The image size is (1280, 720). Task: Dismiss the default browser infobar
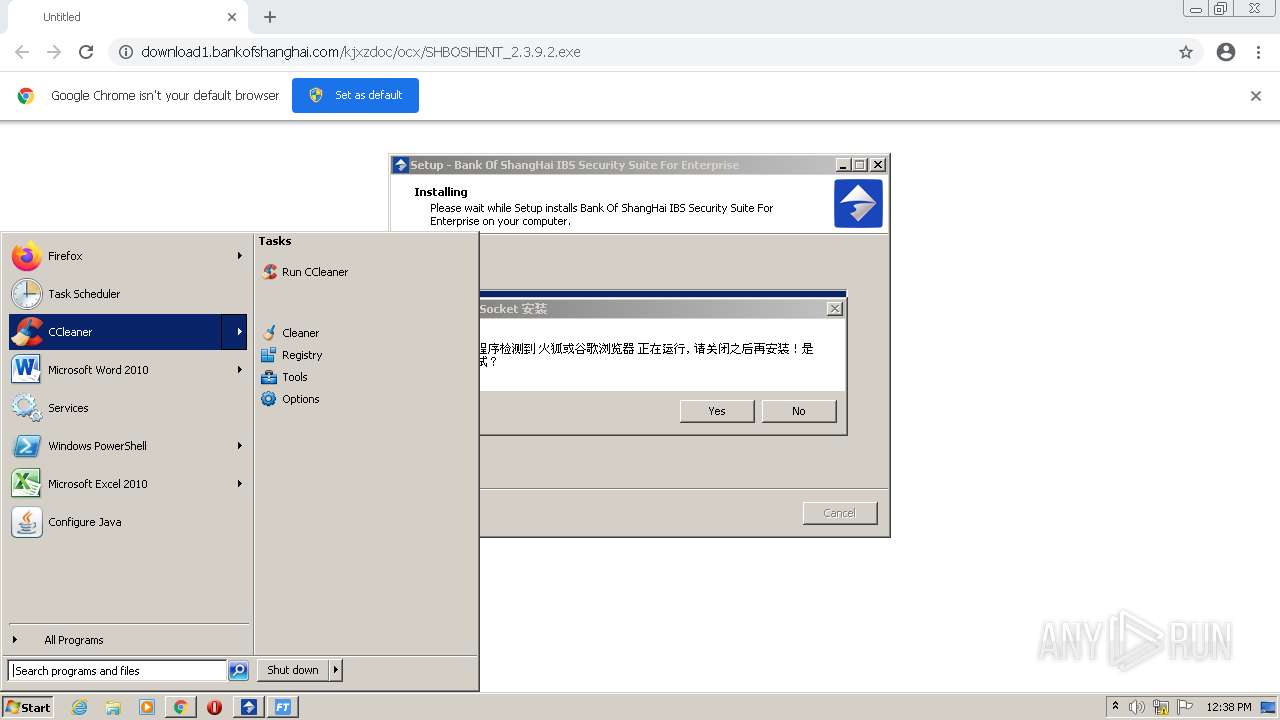[x=1256, y=96]
